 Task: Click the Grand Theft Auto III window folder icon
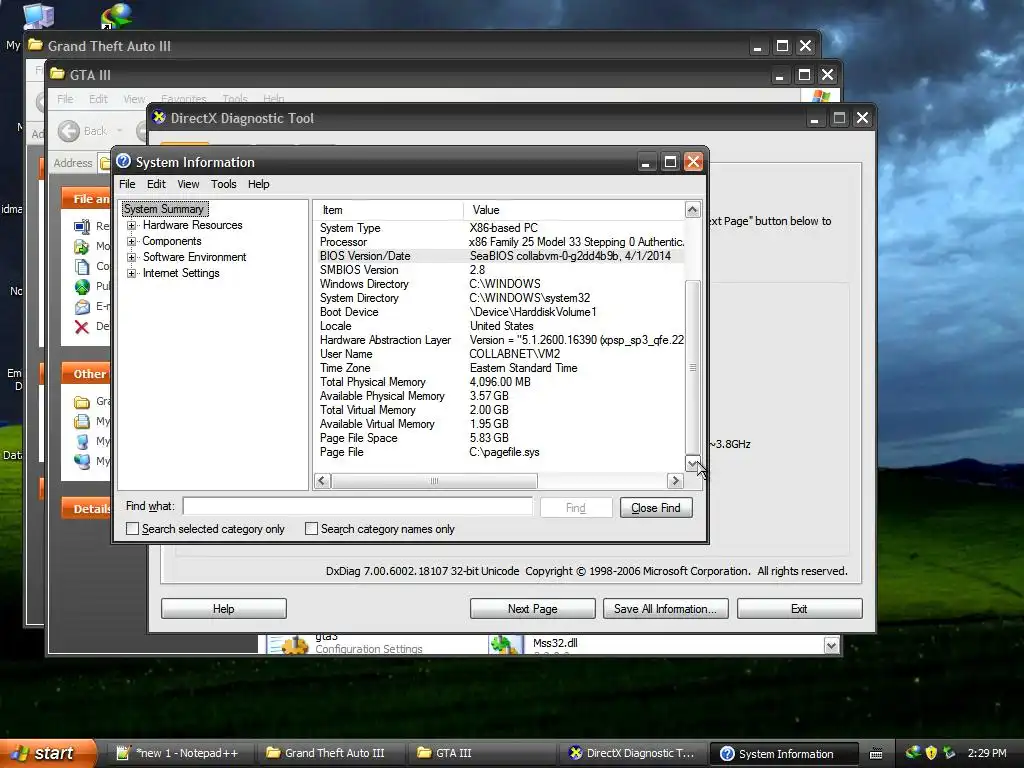click(35, 46)
